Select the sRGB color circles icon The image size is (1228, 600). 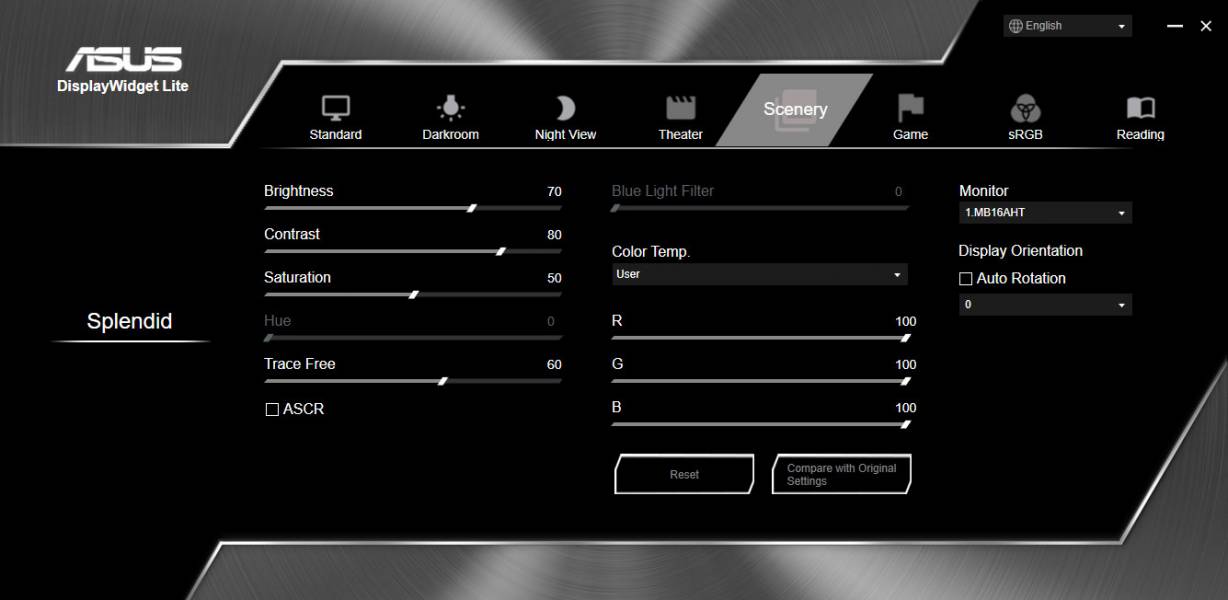[1026, 108]
